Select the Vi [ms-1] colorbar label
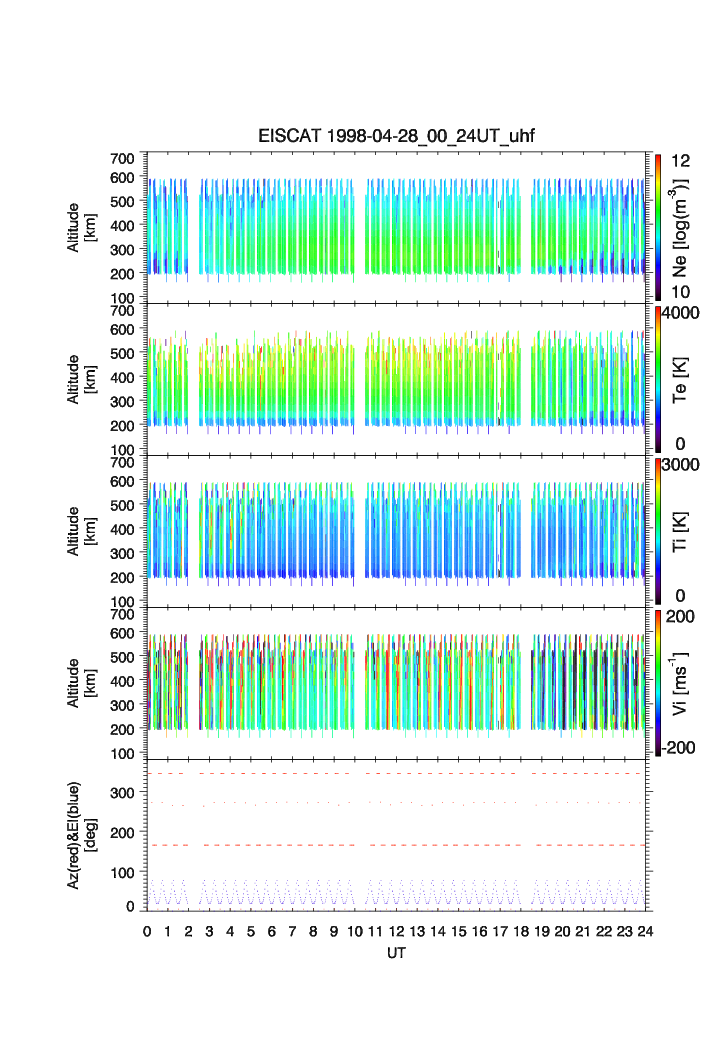Image resolution: width=708 pixels, height=1063 pixels. 682,682
